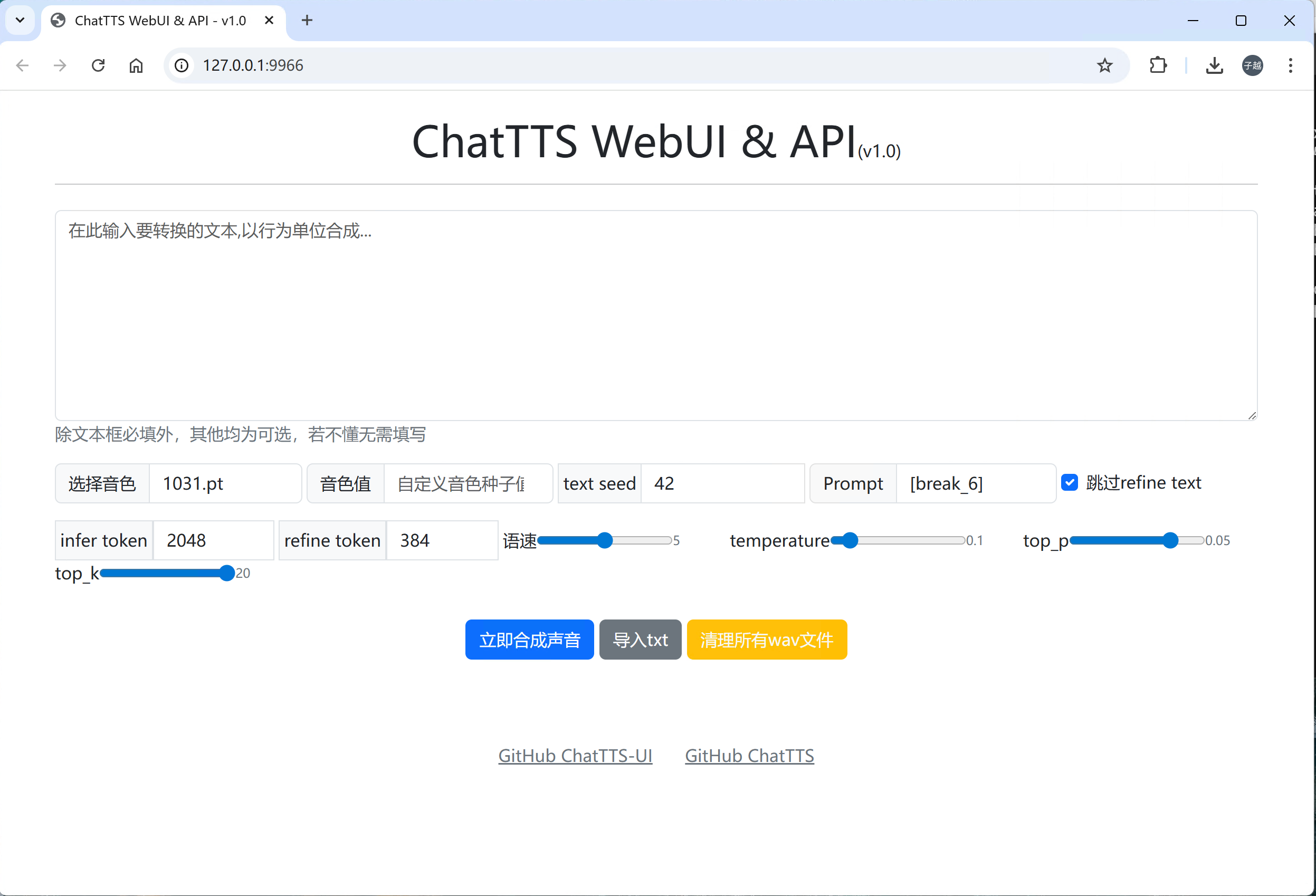Click the site information icon
The height and width of the screenshot is (896, 1316).
click(x=181, y=66)
